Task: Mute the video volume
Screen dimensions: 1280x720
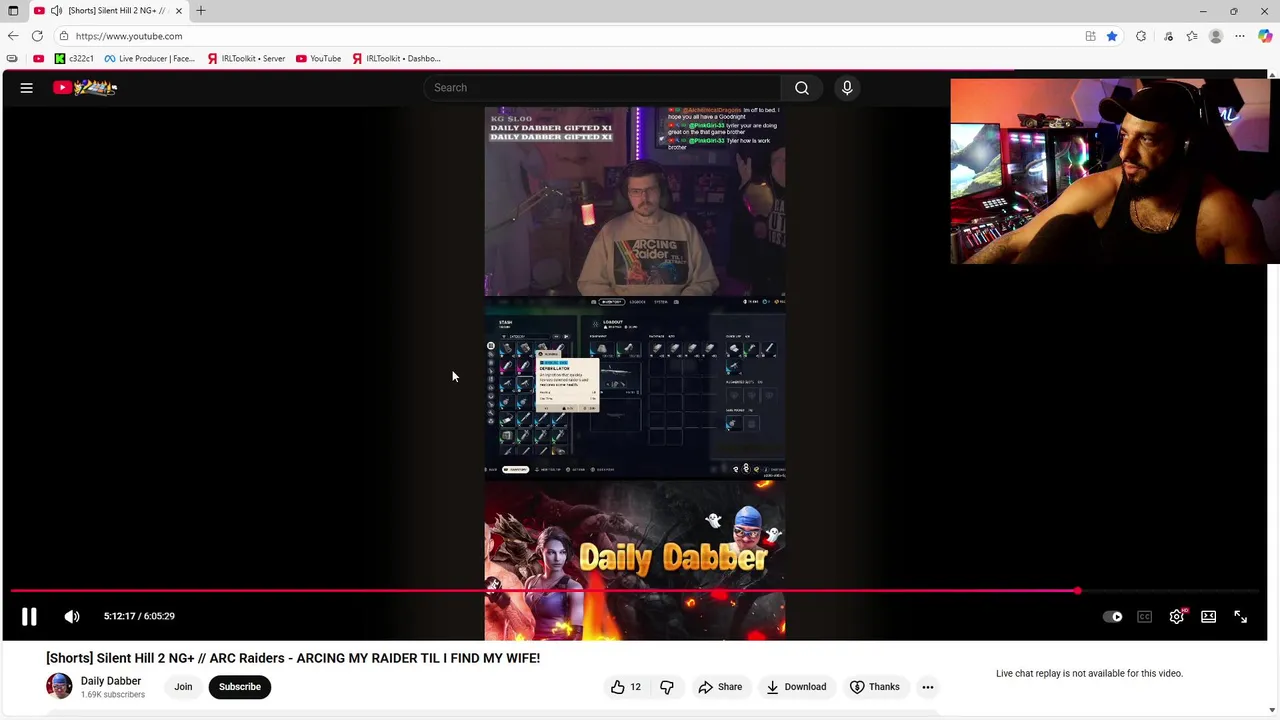Action: pos(72,617)
